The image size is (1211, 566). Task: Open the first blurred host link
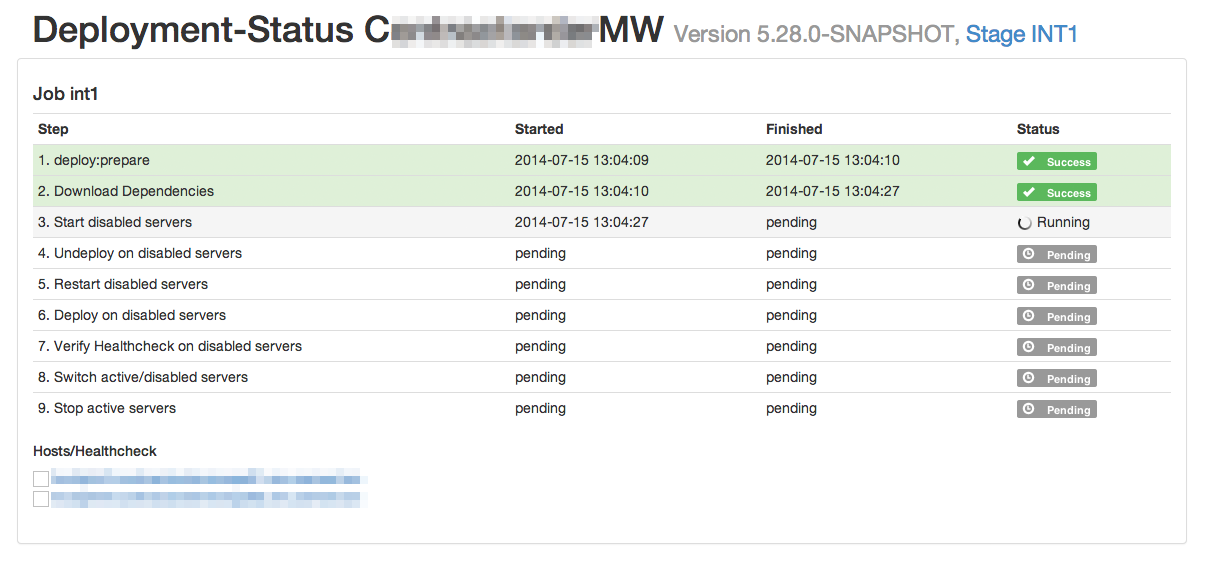205,479
